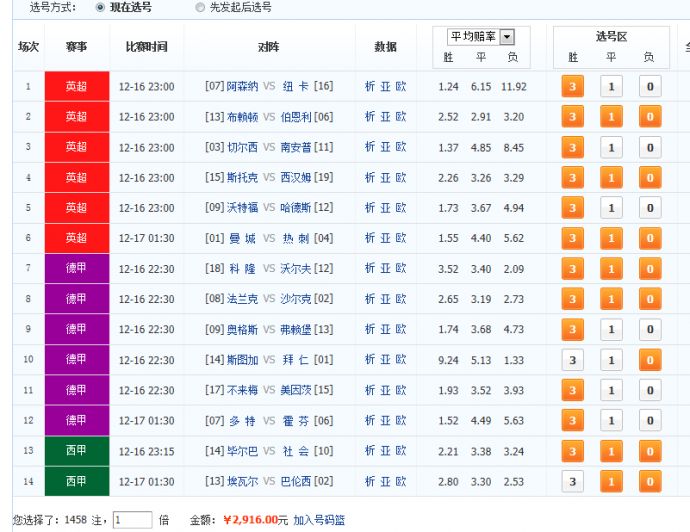Screen dimensions: 690x532
Task: Open 亚 Asian odds link for match 1
Action: coord(385,86)
